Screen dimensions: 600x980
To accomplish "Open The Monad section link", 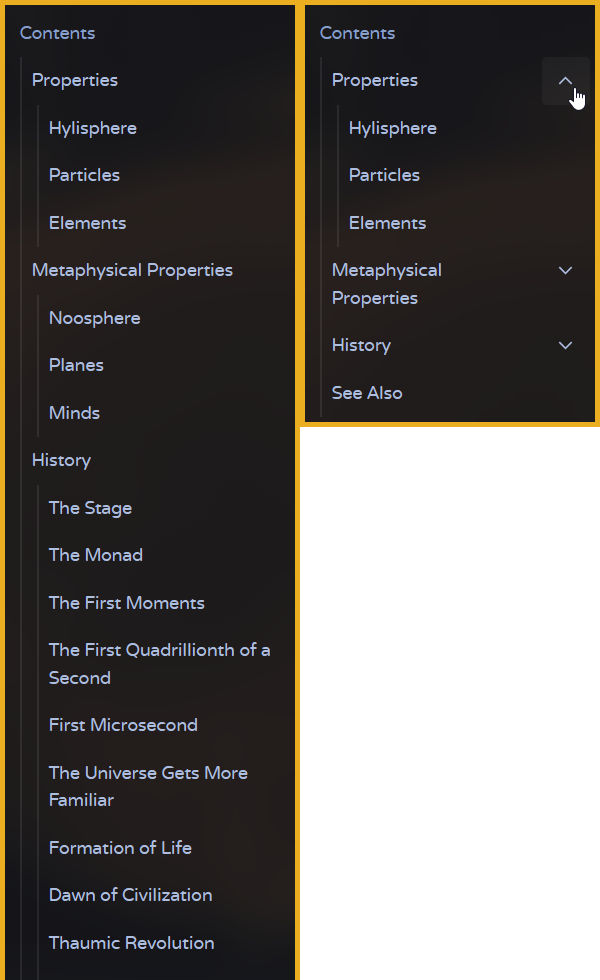I will pyautogui.click(x=96, y=555).
